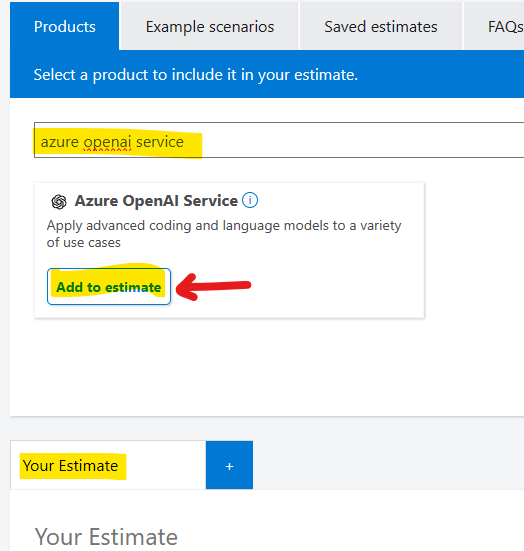
Task: Focus the product search box
Action: tap(279, 140)
